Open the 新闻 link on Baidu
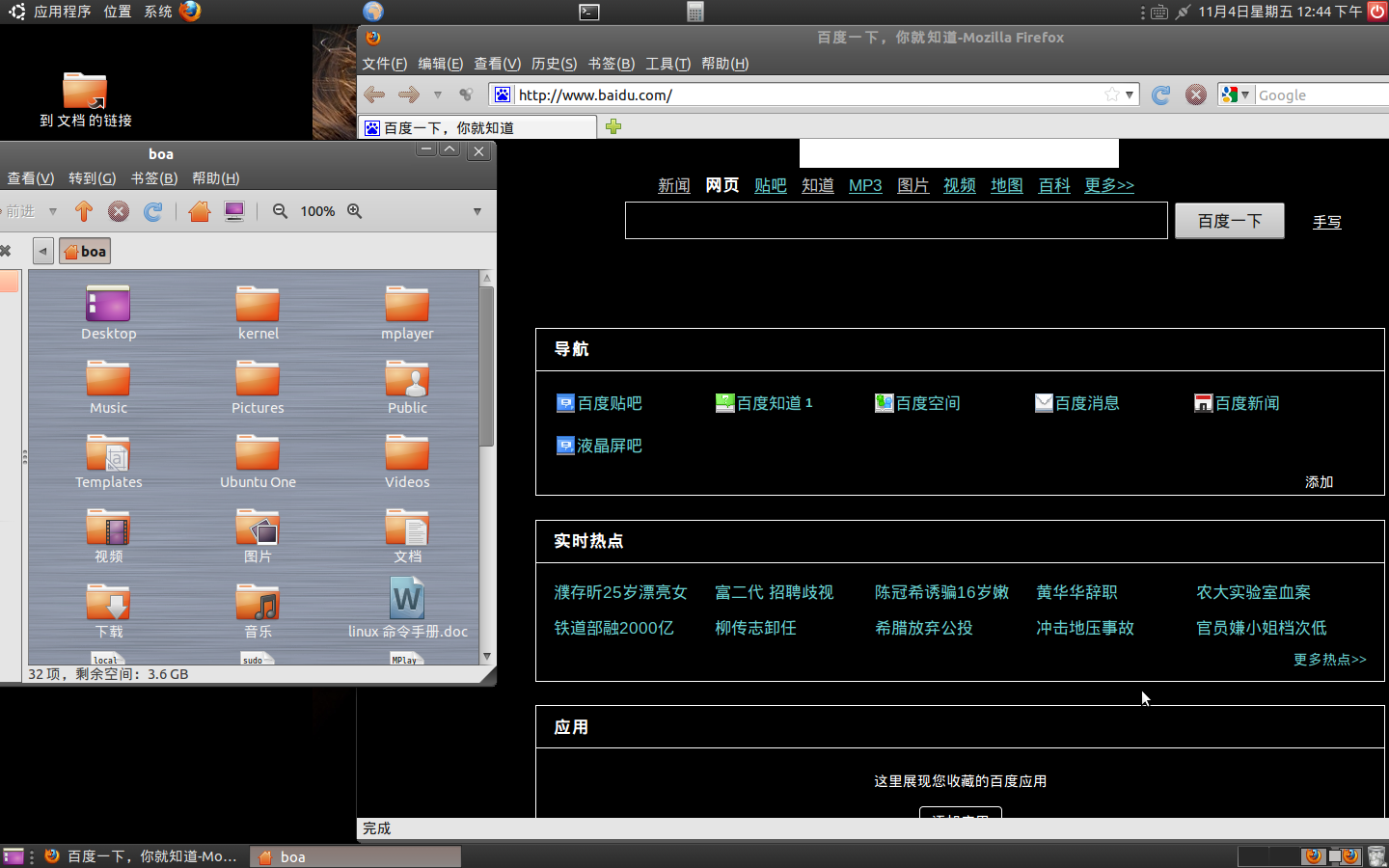Image resolution: width=1389 pixels, height=868 pixels. [x=674, y=185]
